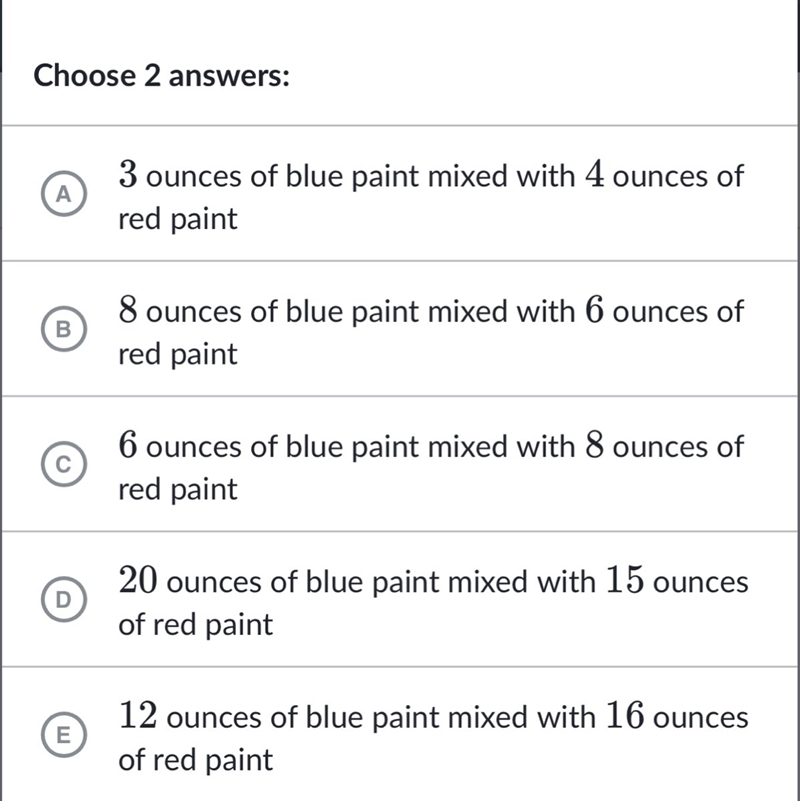Click "red paint" text in option A
This screenshot has width=800, height=801.
pyautogui.click(x=178, y=219)
